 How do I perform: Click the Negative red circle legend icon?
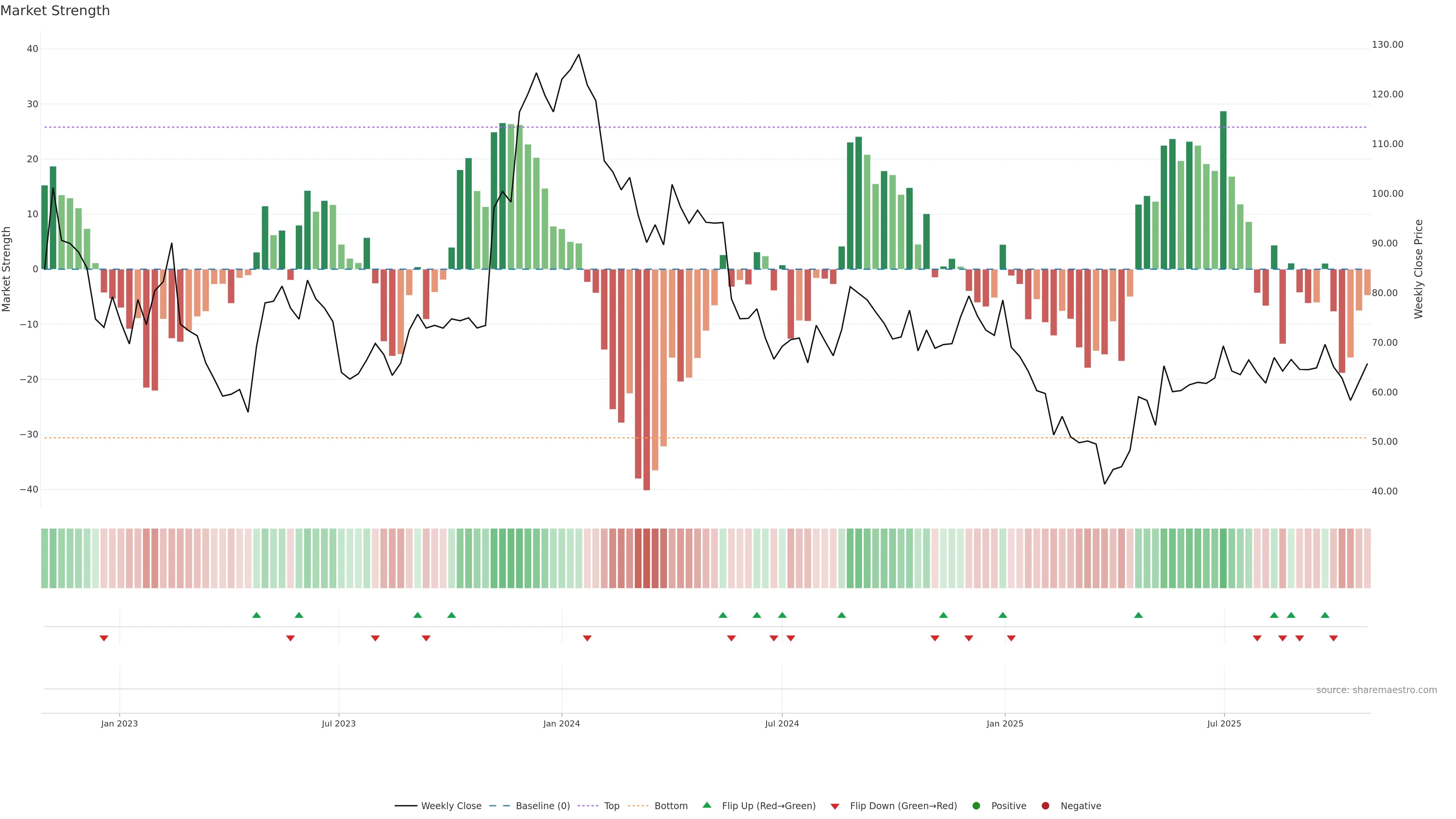coord(1045,805)
